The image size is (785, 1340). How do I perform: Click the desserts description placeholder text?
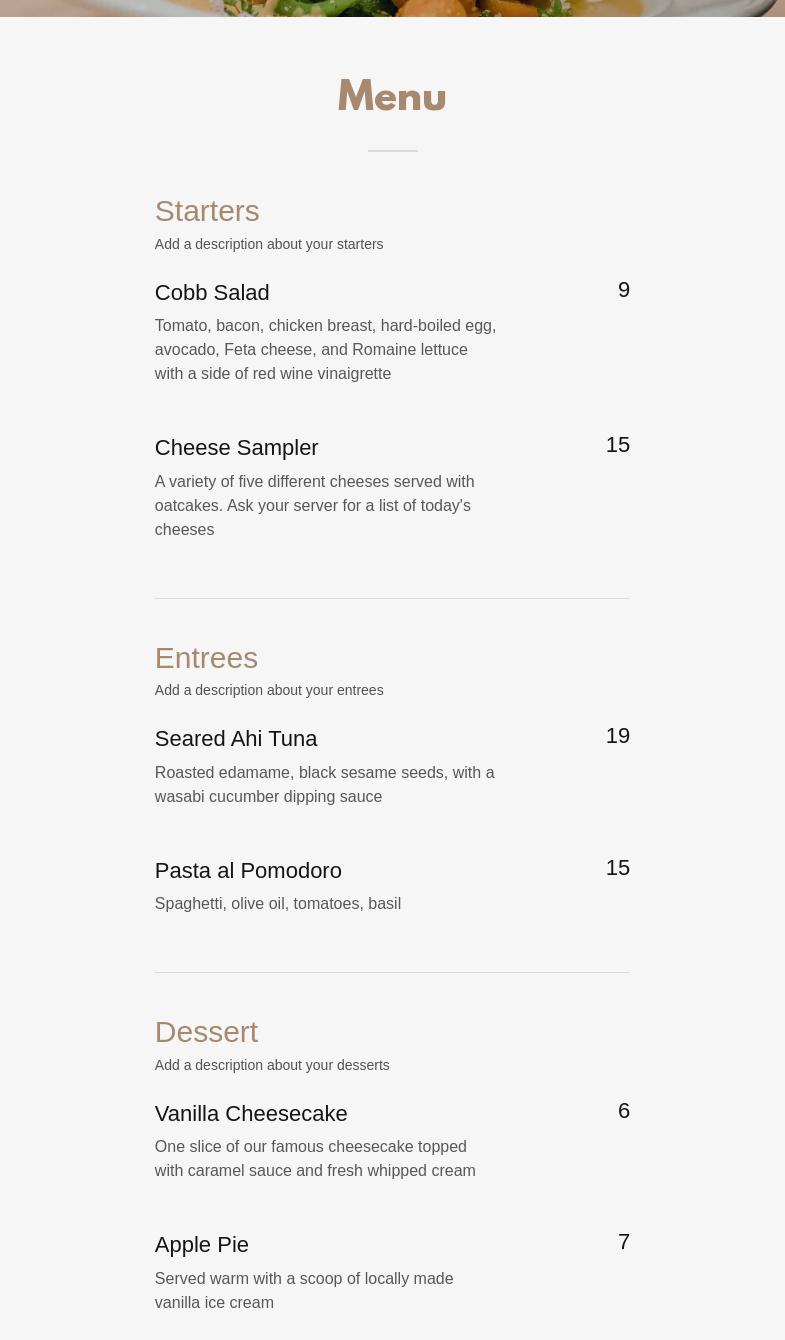272,1065
